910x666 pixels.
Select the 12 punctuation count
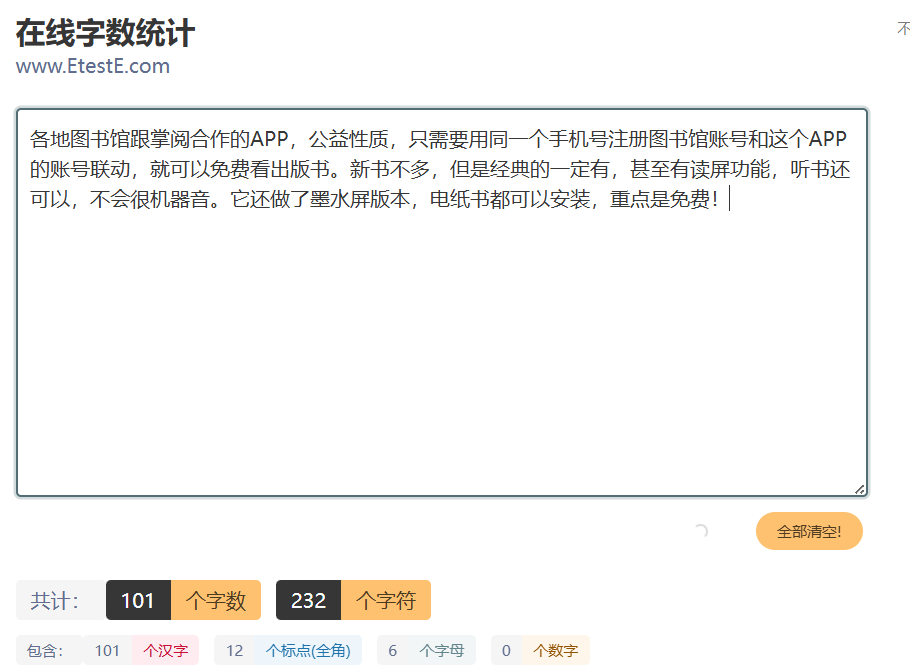point(234,650)
